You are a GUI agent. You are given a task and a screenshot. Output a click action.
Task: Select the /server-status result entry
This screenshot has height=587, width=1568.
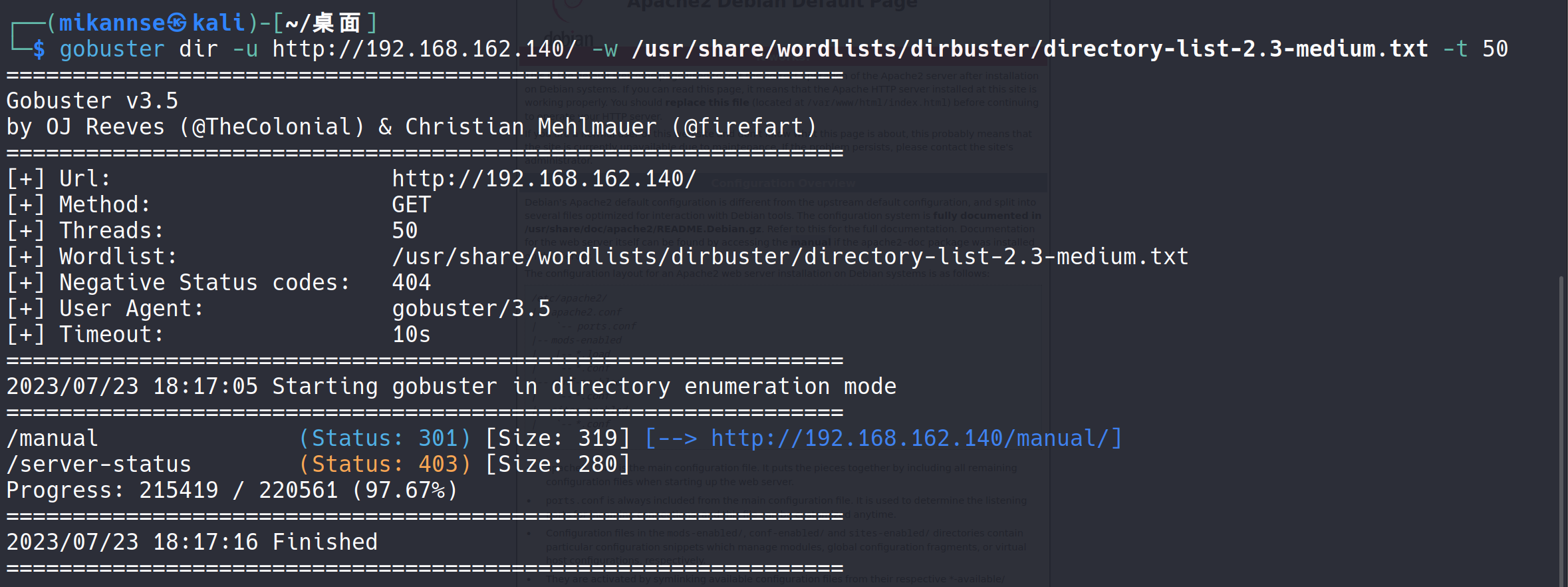(99, 465)
